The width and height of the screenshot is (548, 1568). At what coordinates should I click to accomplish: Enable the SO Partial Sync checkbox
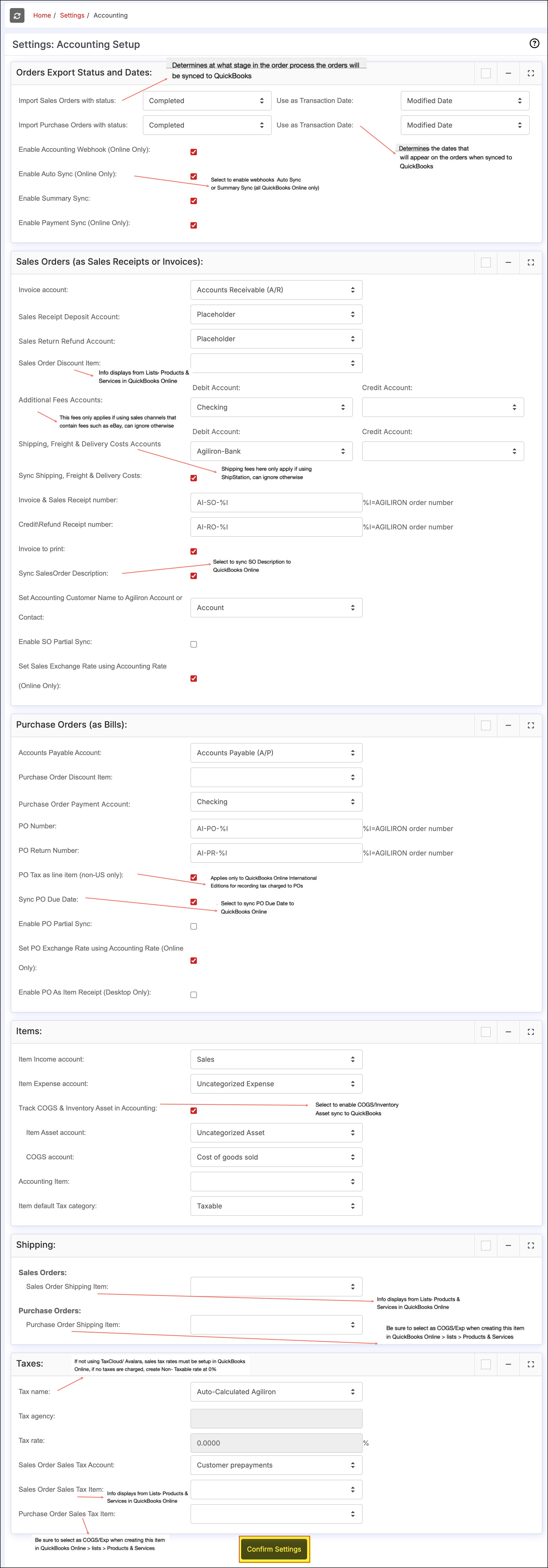coord(194,644)
